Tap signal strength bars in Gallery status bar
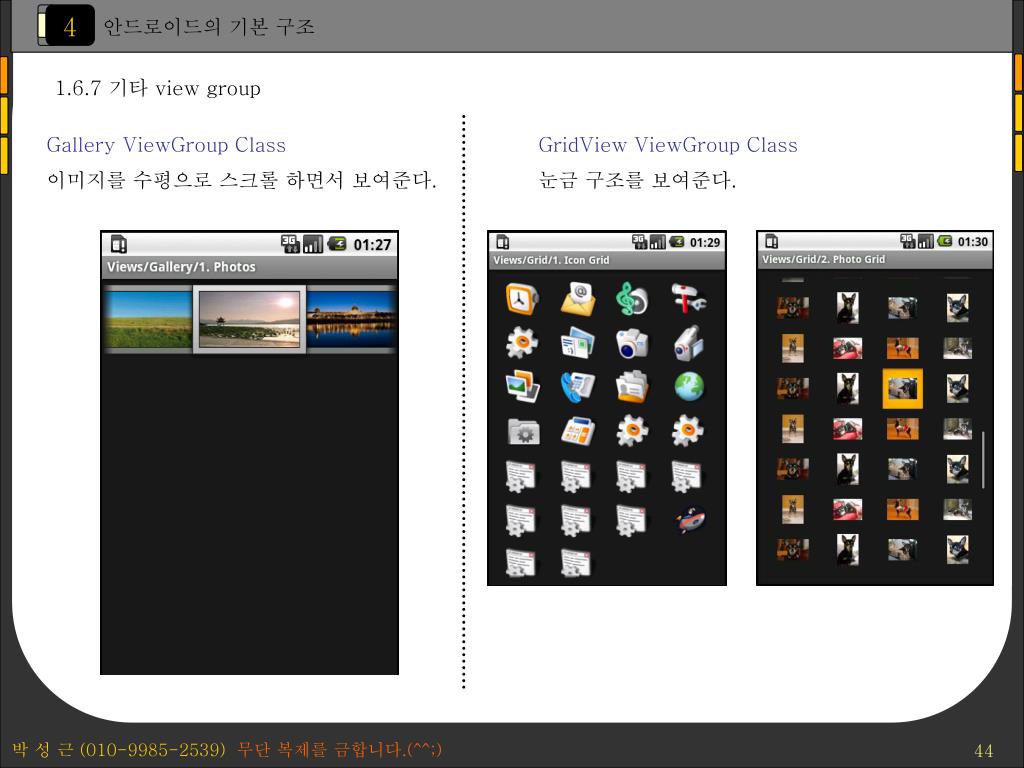The height and width of the screenshot is (768, 1024). pos(313,244)
